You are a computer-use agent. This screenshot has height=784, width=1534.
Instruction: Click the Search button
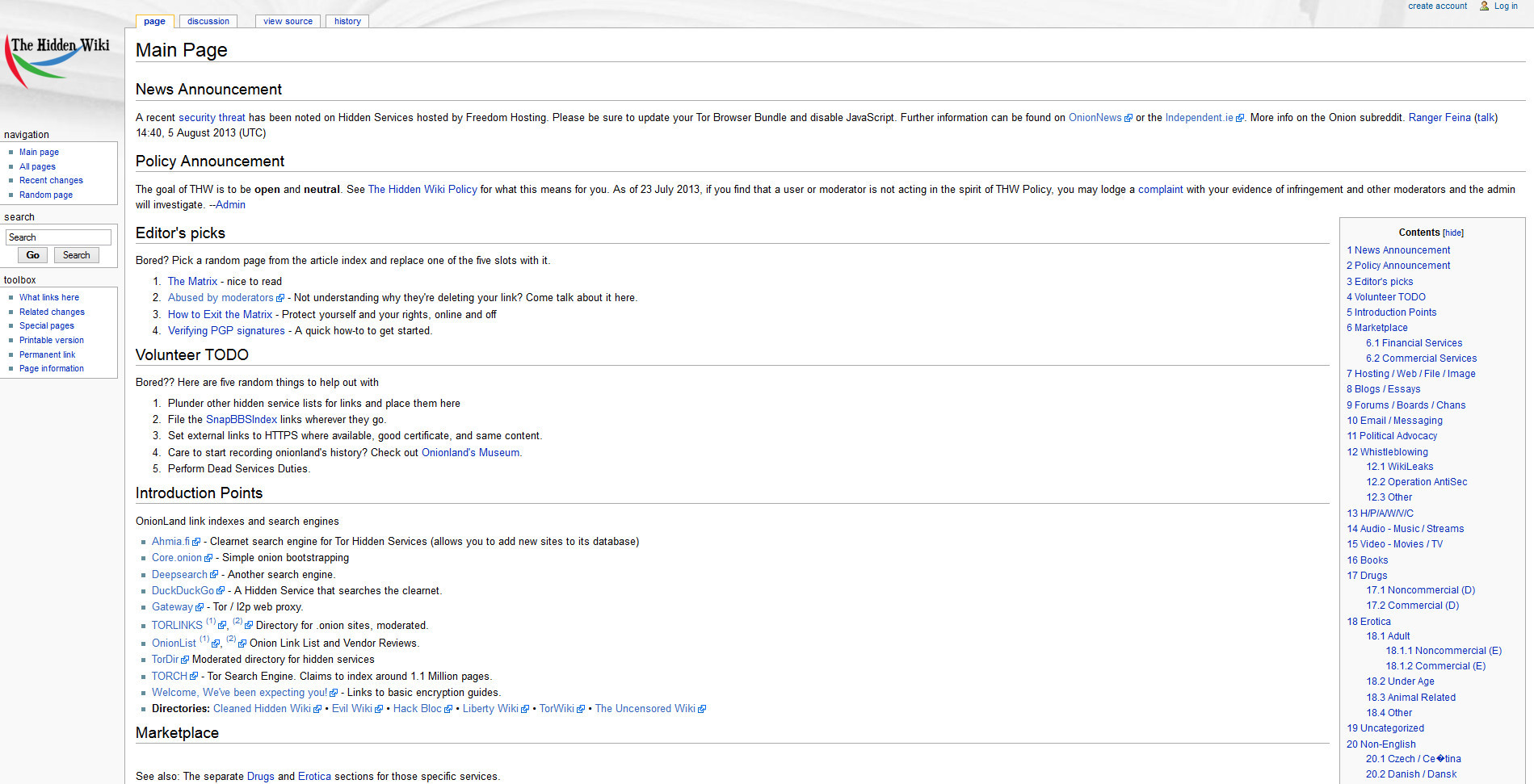point(77,255)
